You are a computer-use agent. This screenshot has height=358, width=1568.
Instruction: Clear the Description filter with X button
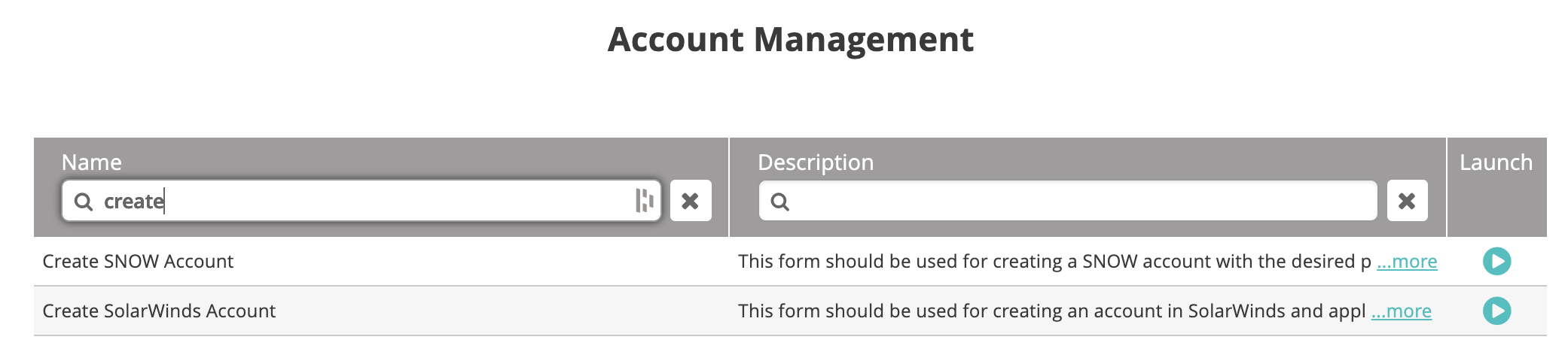1407,201
